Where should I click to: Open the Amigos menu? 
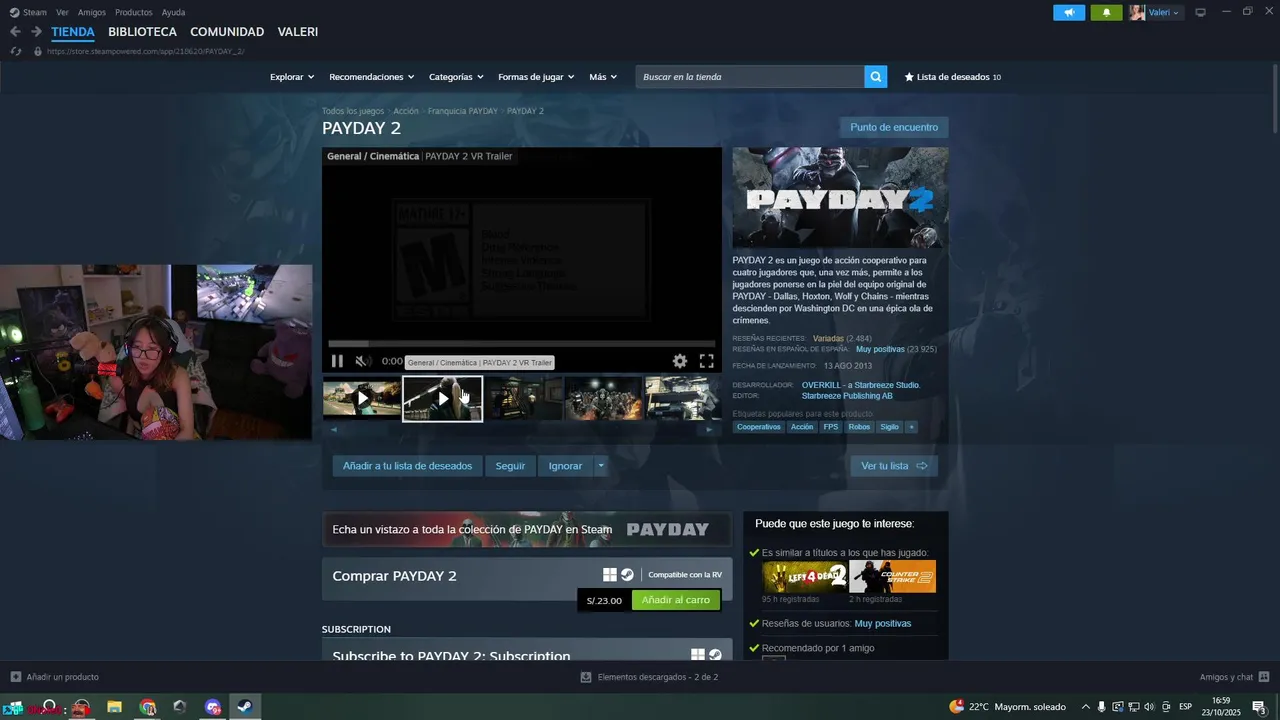(x=92, y=12)
